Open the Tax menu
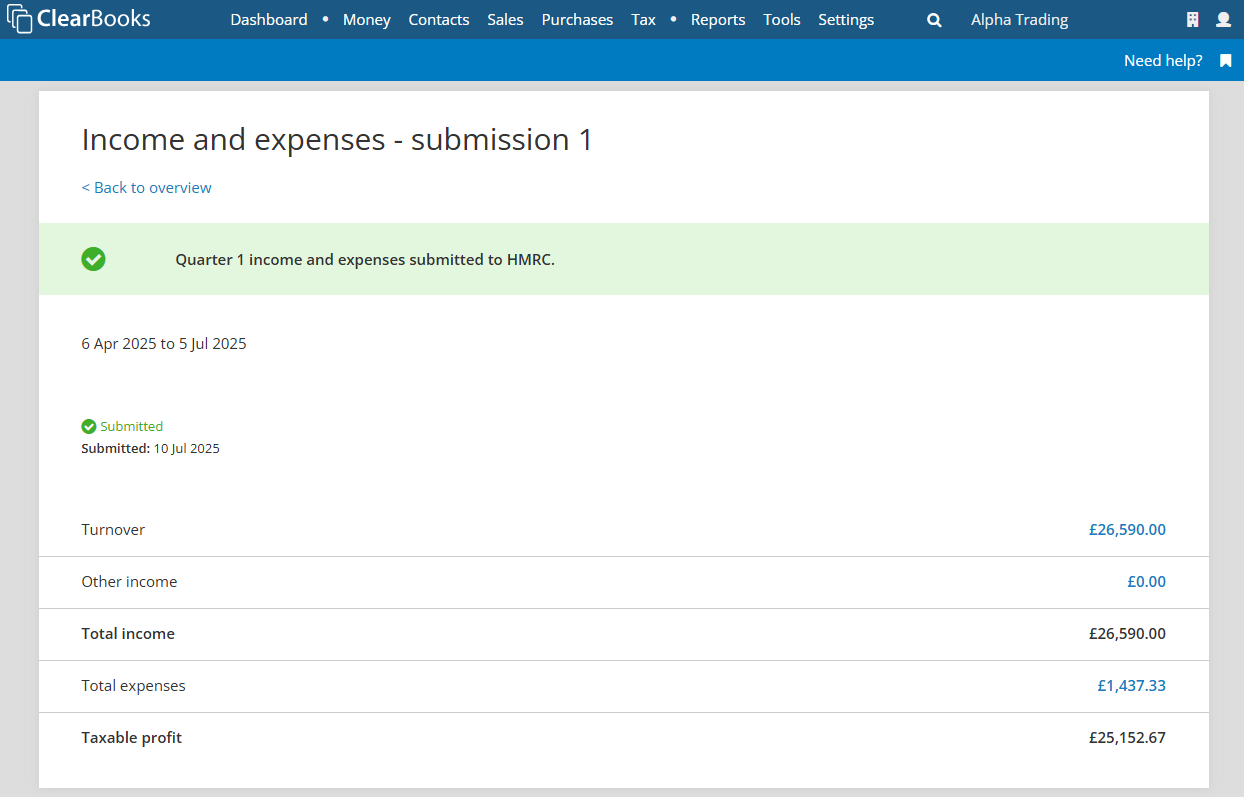 pos(644,20)
